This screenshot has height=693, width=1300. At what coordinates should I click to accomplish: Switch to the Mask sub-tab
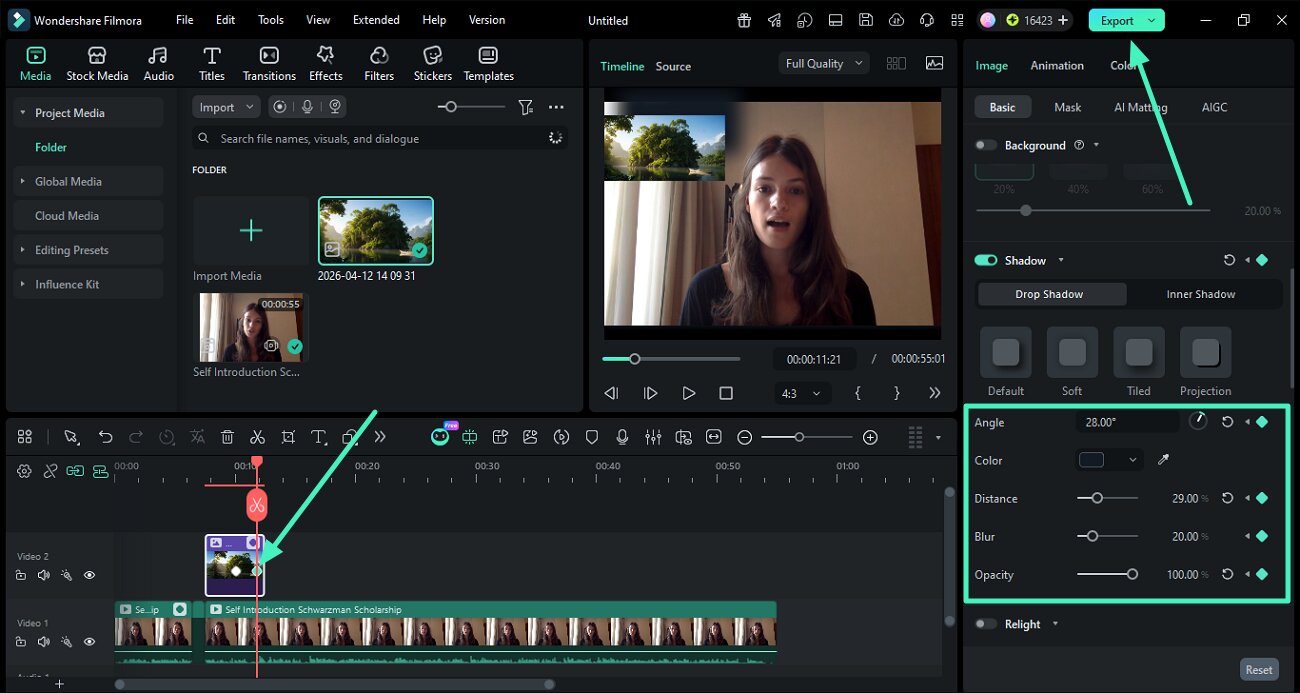(x=1067, y=107)
